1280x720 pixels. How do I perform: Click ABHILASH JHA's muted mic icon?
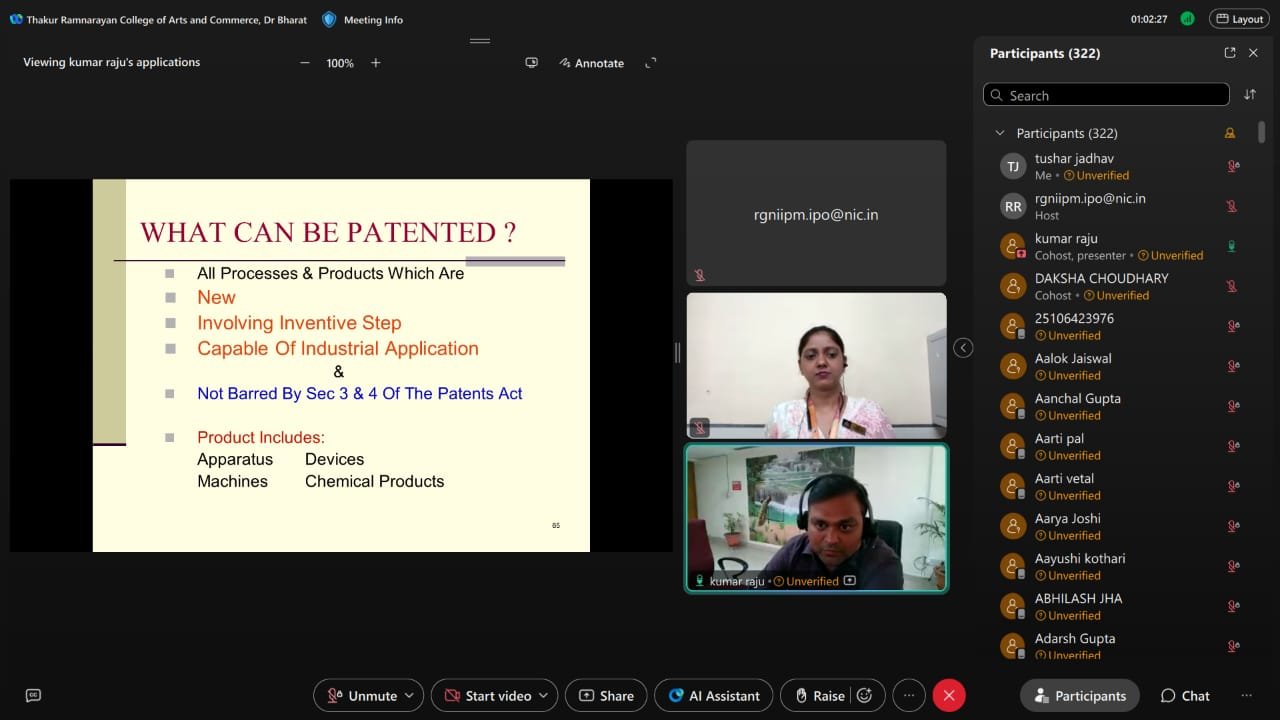point(1233,607)
